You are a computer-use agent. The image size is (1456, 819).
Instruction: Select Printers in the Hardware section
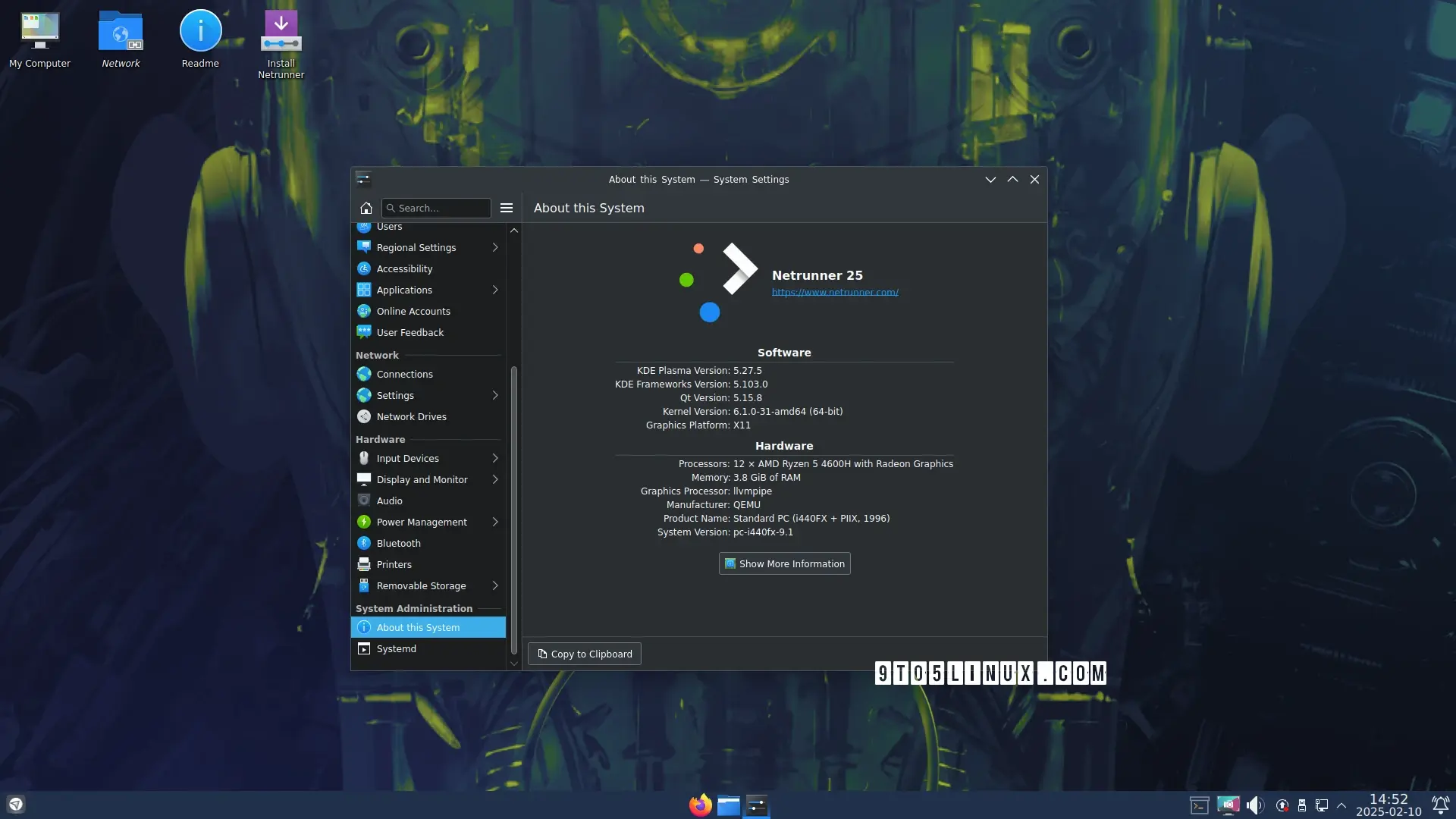(x=394, y=565)
